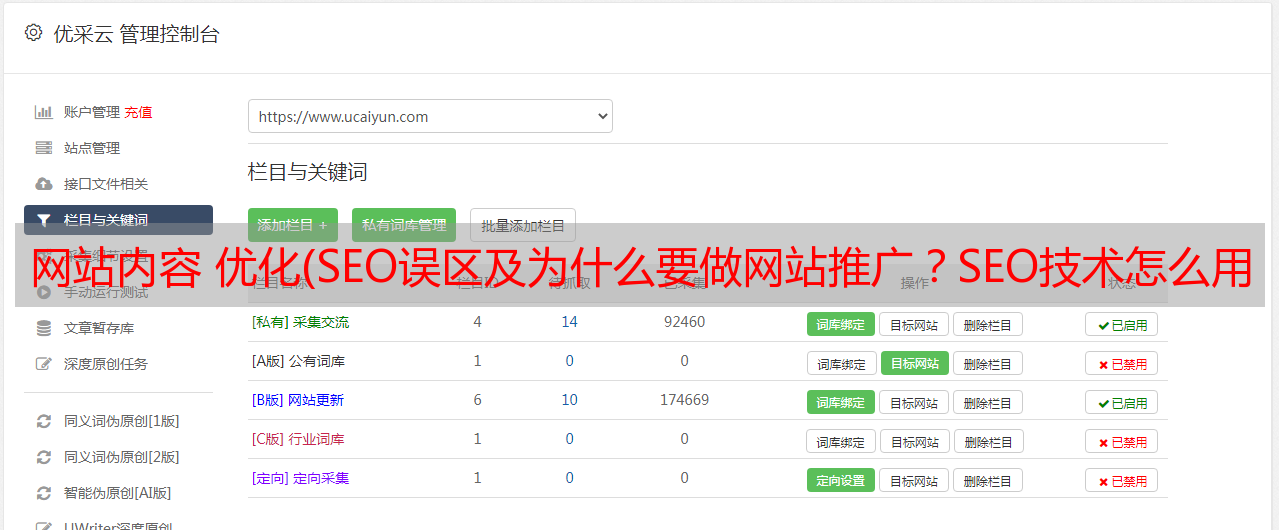The width and height of the screenshot is (1279, 530).
Task: Click the database icon for 文章暂存库
Action: pos(43,328)
